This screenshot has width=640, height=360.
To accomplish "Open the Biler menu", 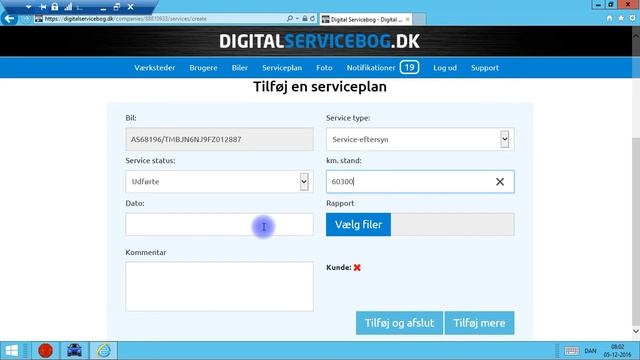I will click(240, 68).
